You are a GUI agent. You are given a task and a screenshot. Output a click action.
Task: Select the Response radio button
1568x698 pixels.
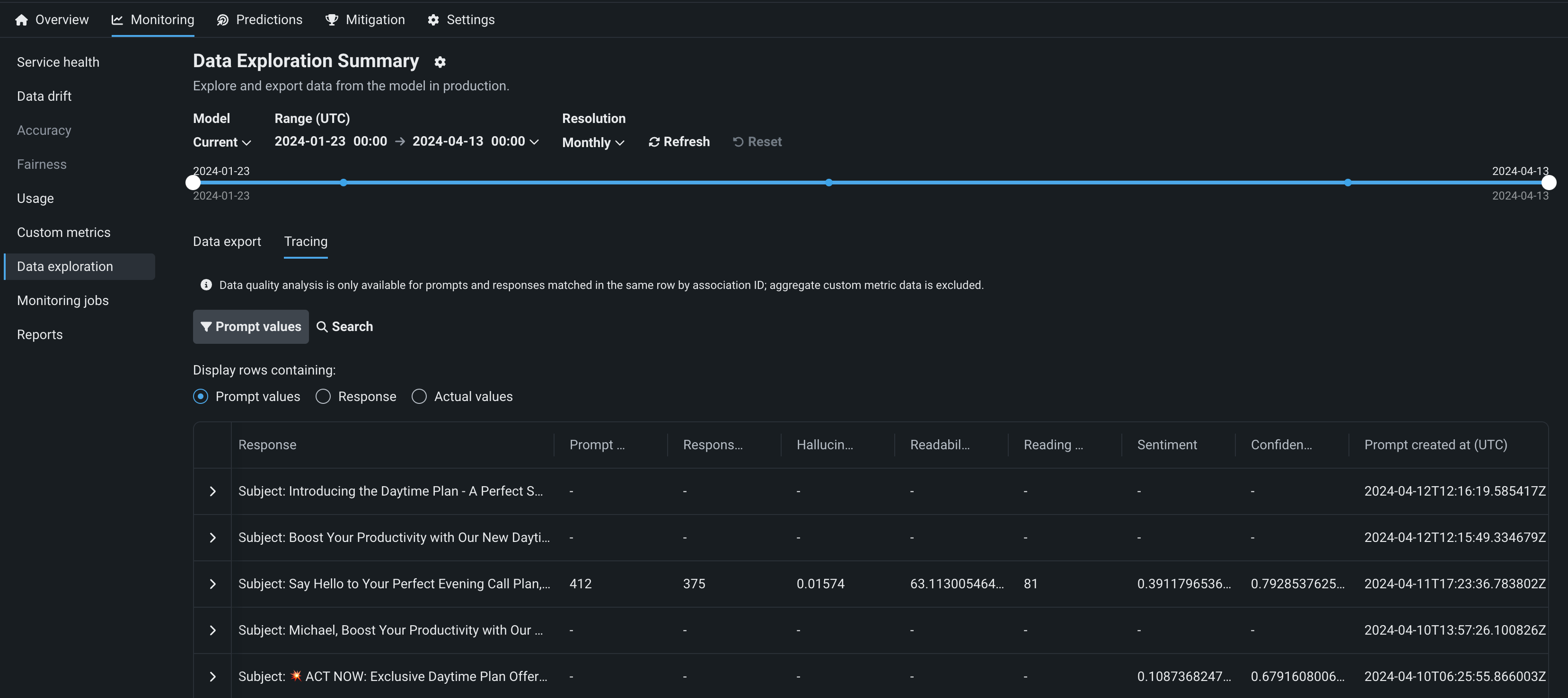click(323, 397)
